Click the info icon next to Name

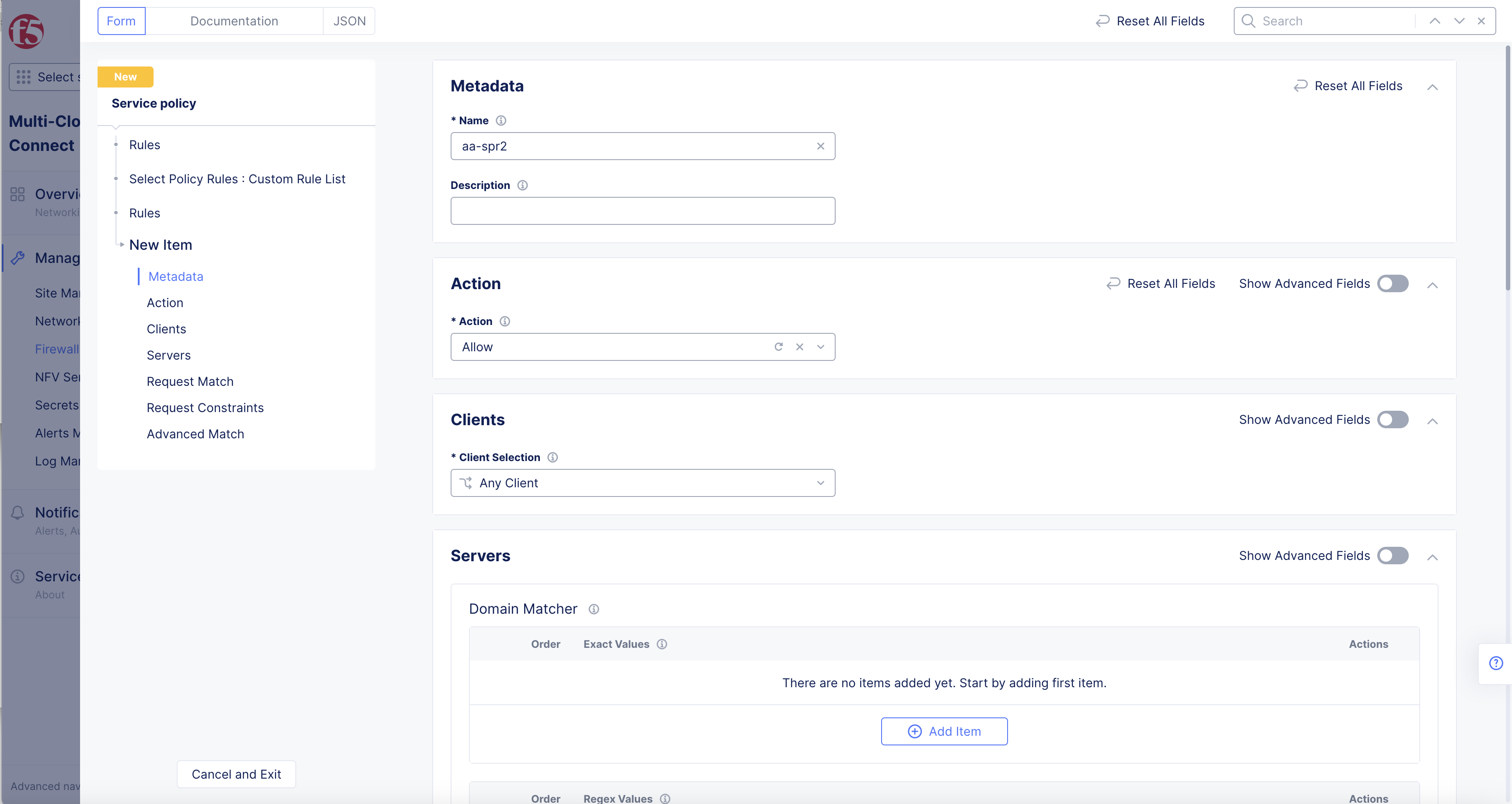(500, 121)
